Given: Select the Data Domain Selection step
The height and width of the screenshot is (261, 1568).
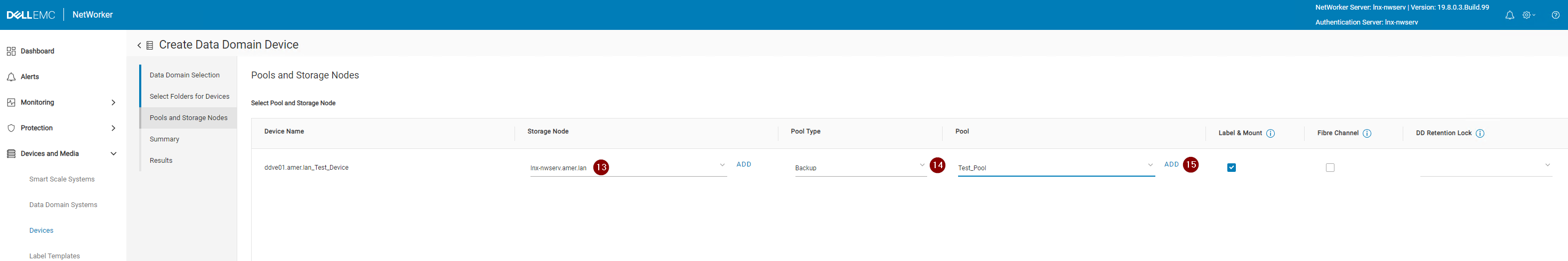Looking at the screenshot, I should 184,75.
